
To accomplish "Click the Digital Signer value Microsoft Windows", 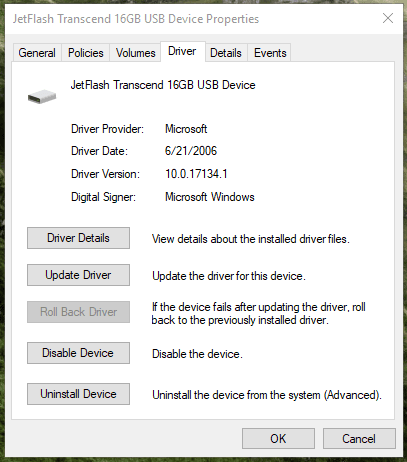I will pyautogui.click(x=210, y=197).
